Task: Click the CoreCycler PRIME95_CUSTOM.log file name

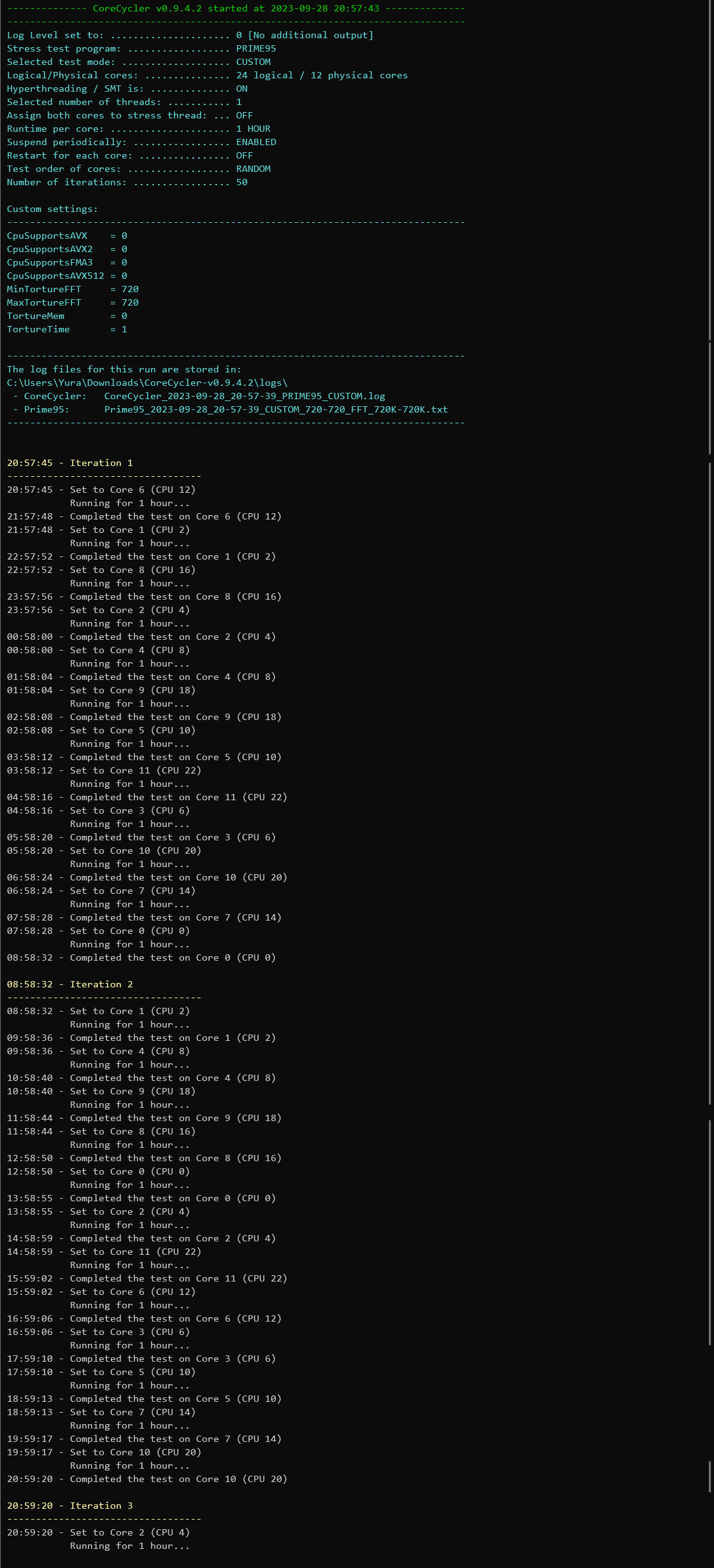Action: coord(245,396)
